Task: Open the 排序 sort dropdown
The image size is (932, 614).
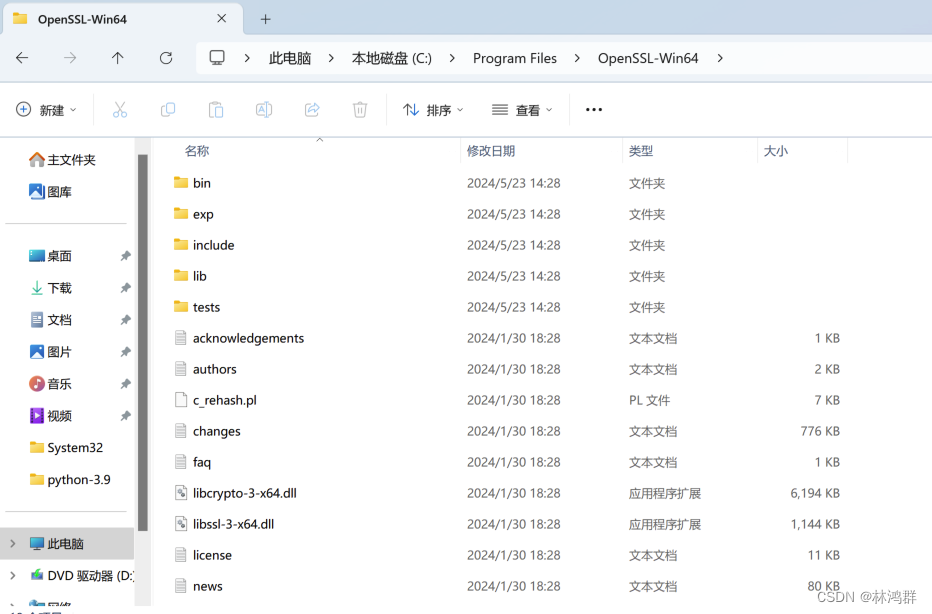Action: 432,109
